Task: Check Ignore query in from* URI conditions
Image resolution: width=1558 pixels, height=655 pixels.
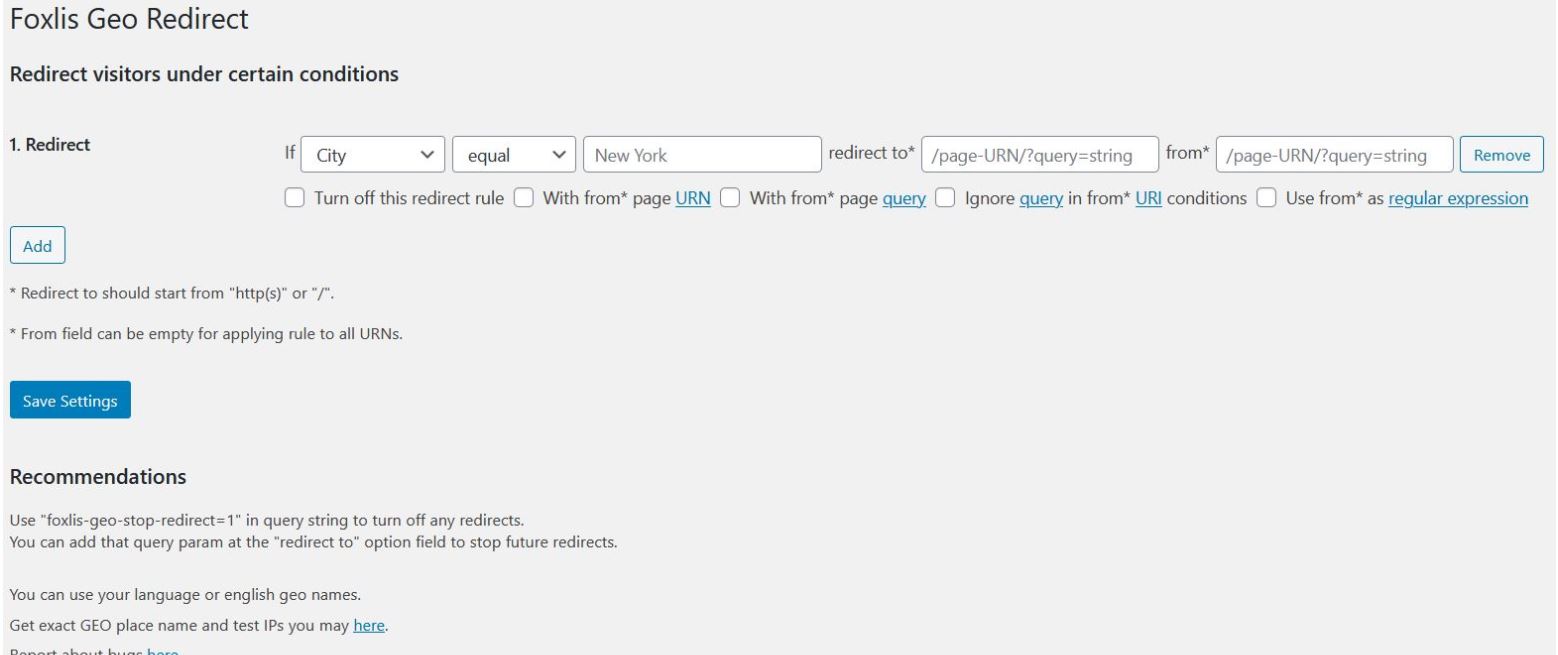Action: 945,198
